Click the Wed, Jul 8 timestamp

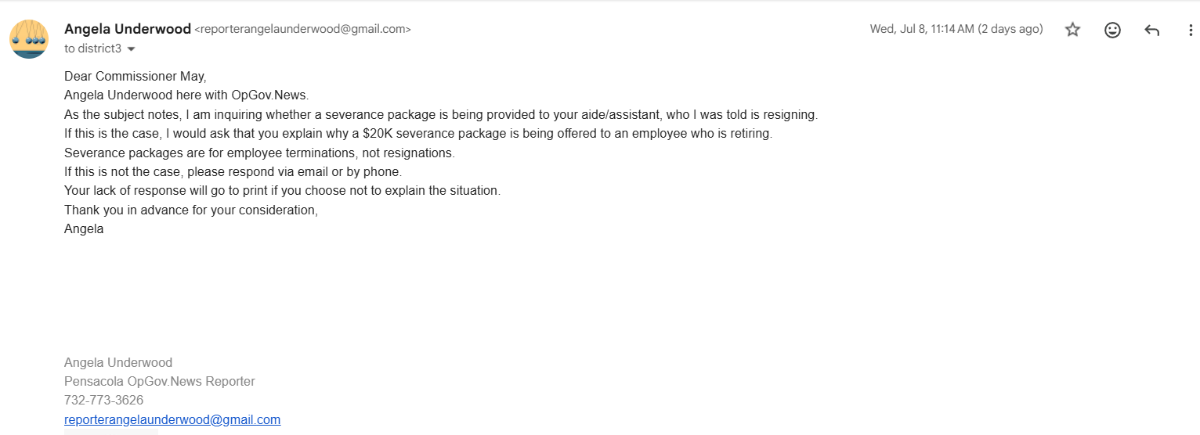[956, 29]
